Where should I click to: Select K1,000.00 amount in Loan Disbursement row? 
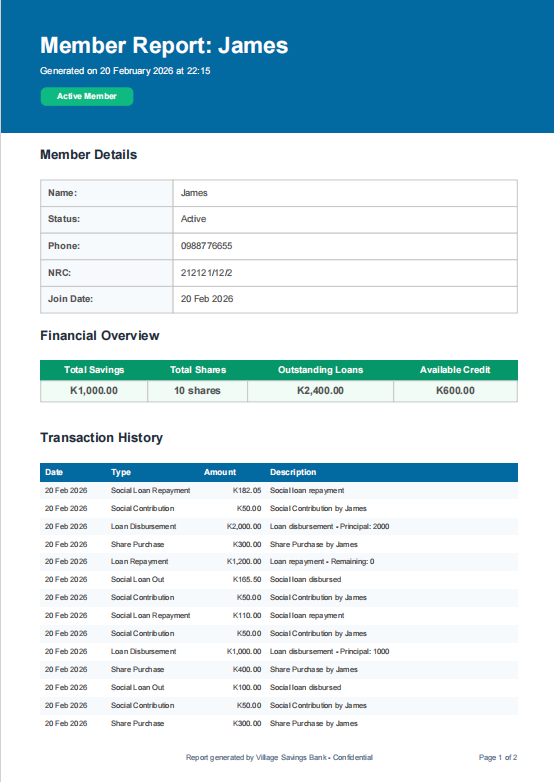[x=244, y=651]
